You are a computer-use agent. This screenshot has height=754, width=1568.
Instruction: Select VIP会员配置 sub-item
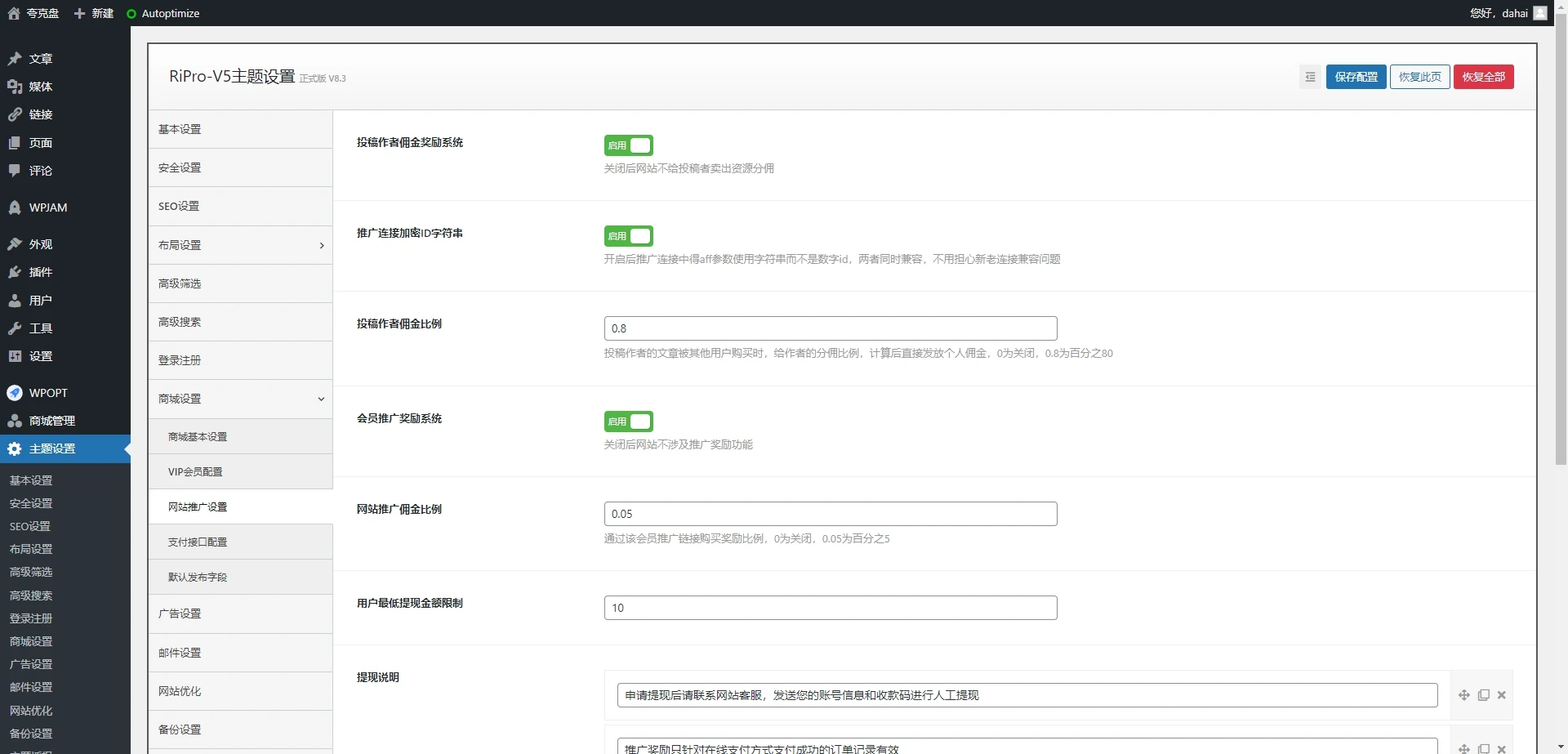tap(240, 472)
